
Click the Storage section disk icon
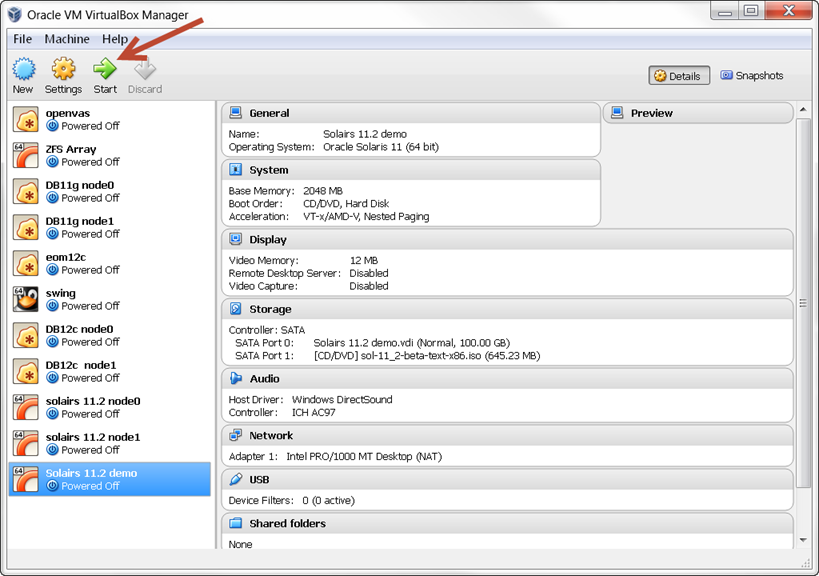(x=236, y=309)
